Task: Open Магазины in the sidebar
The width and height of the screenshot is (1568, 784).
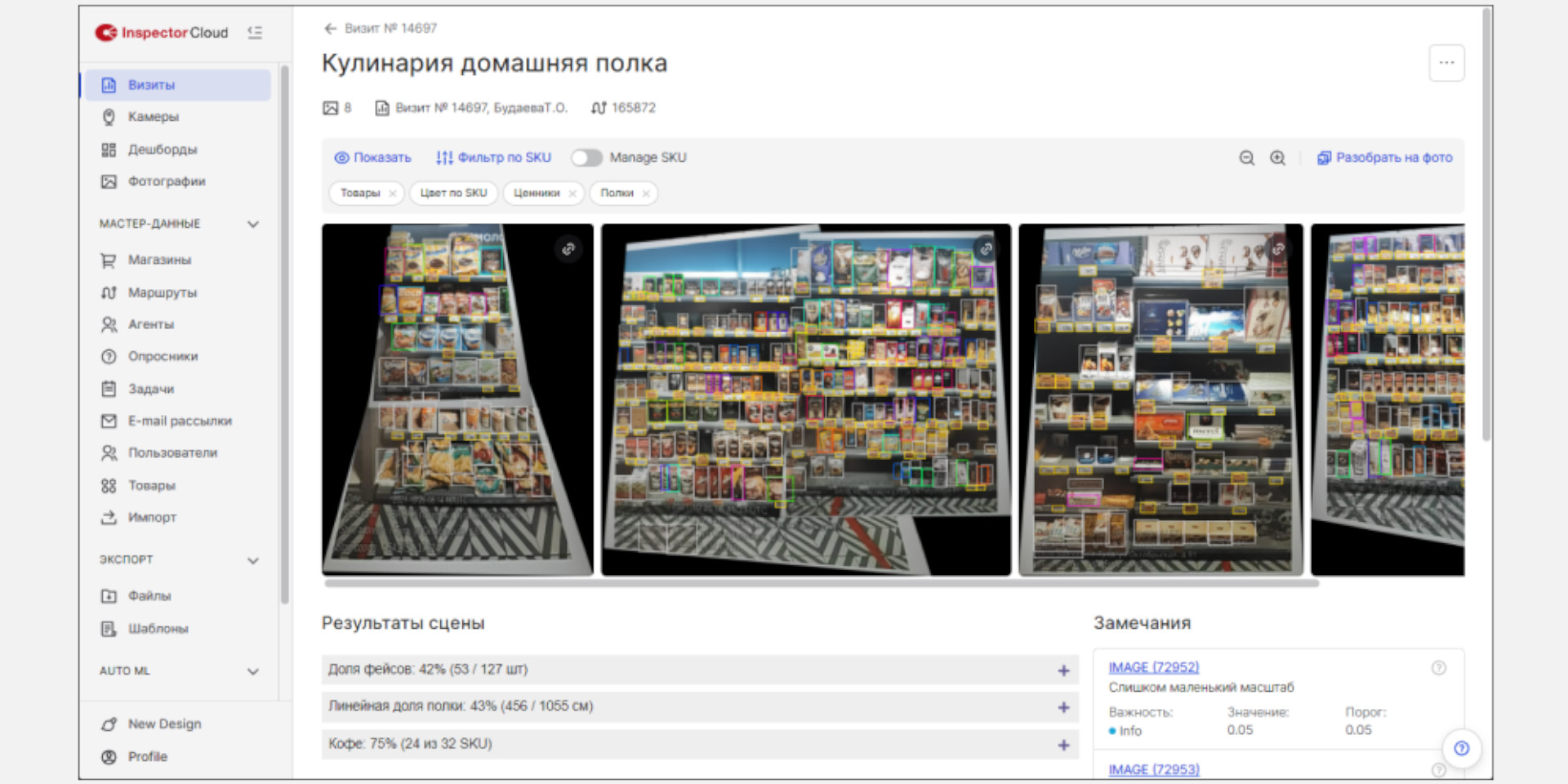Action: 159,260
